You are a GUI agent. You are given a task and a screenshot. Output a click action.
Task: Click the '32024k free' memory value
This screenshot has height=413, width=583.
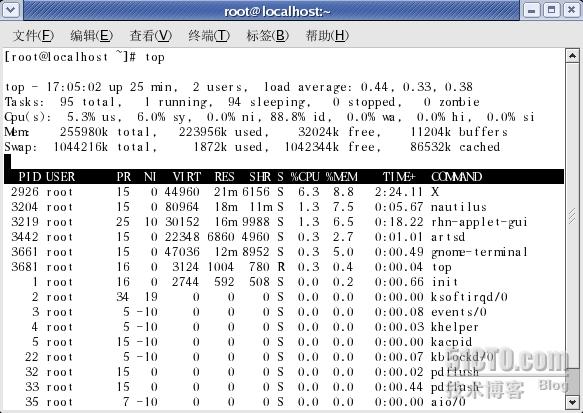coord(339,132)
